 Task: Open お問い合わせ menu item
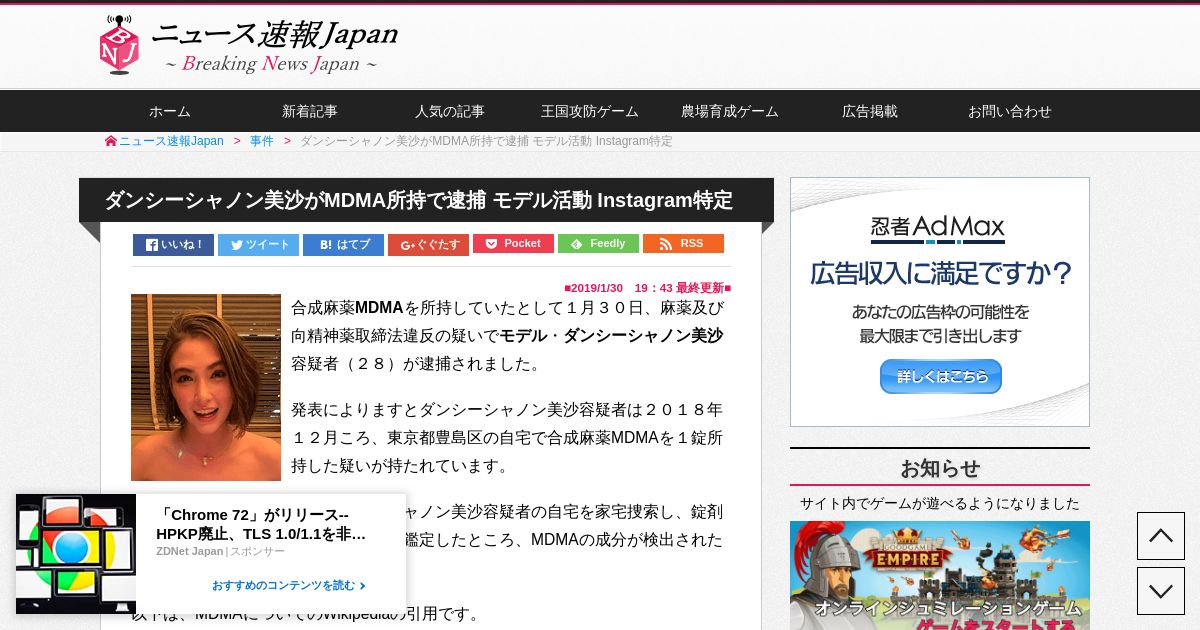pos(1010,111)
